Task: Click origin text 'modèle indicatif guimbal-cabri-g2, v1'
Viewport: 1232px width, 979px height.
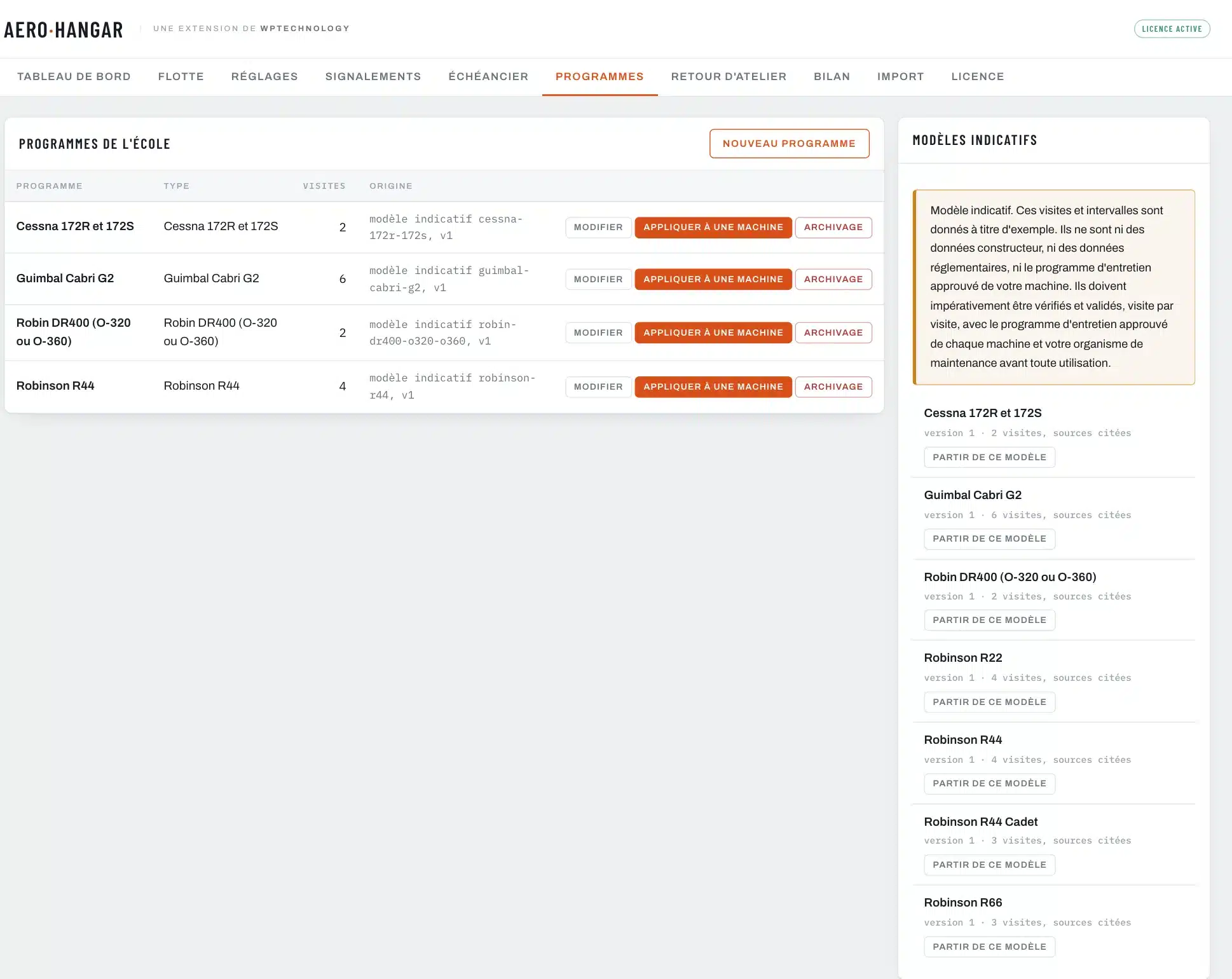Action: (x=449, y=279)
